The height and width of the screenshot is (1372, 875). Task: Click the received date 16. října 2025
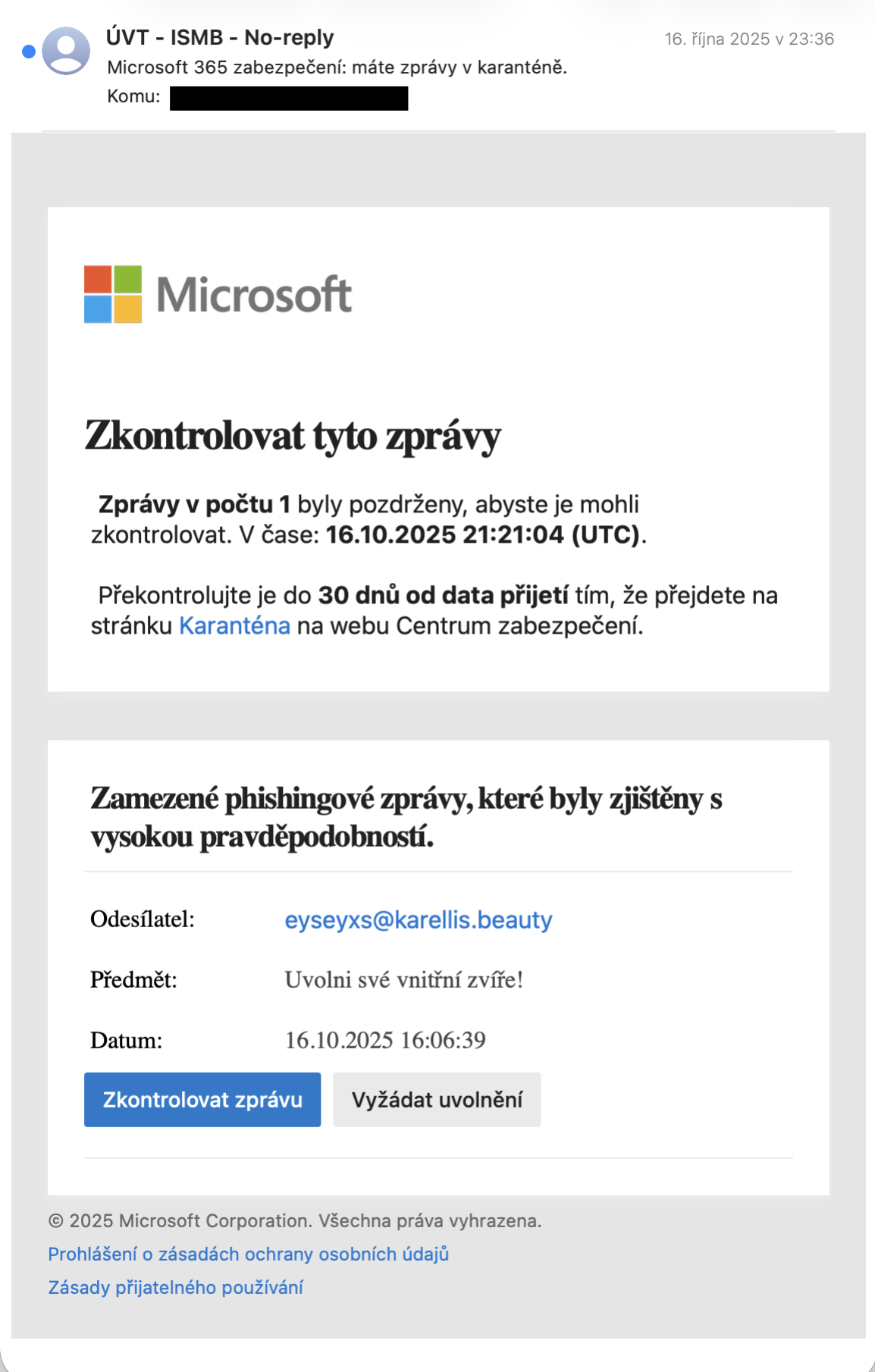tap(748, 39)
